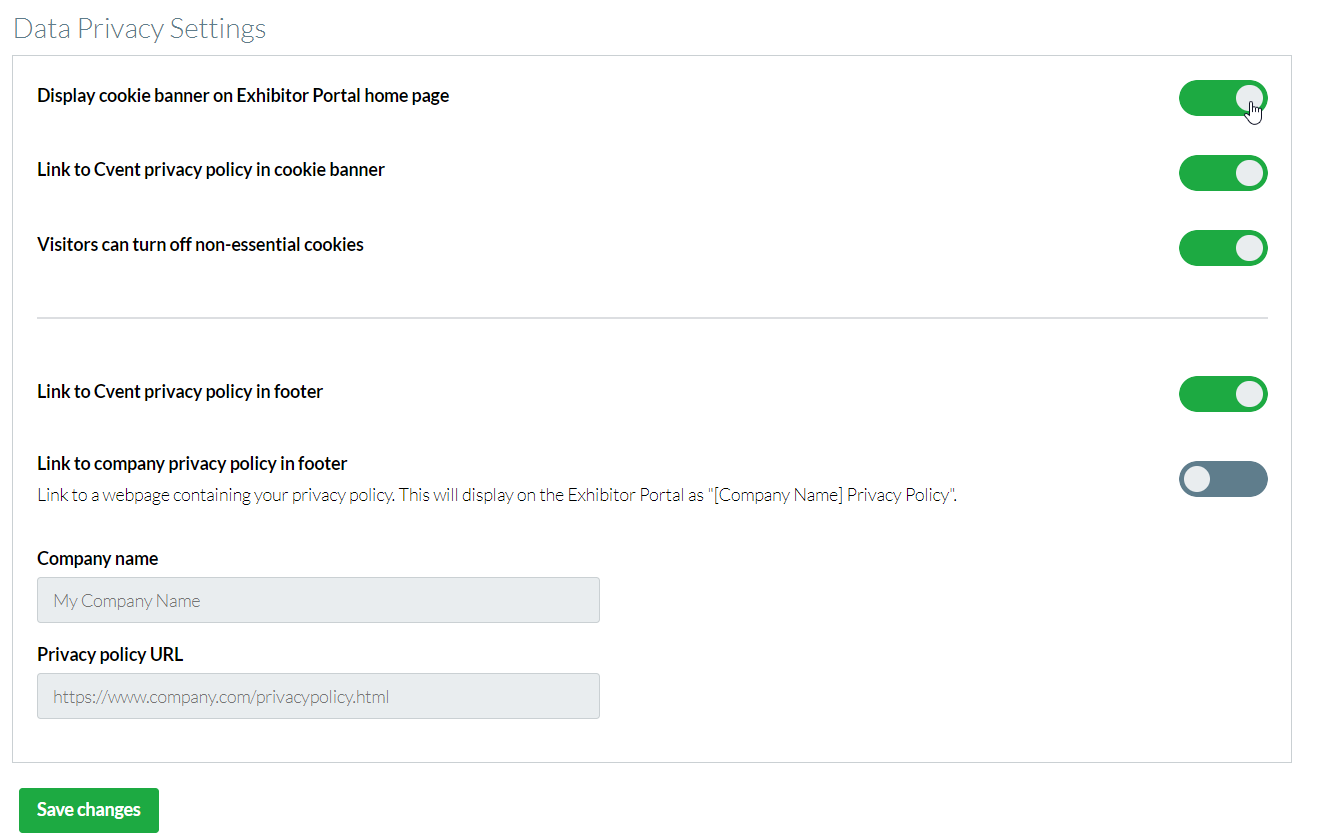Click the horizontal divider between setting groups

click(x=652, y=318)
